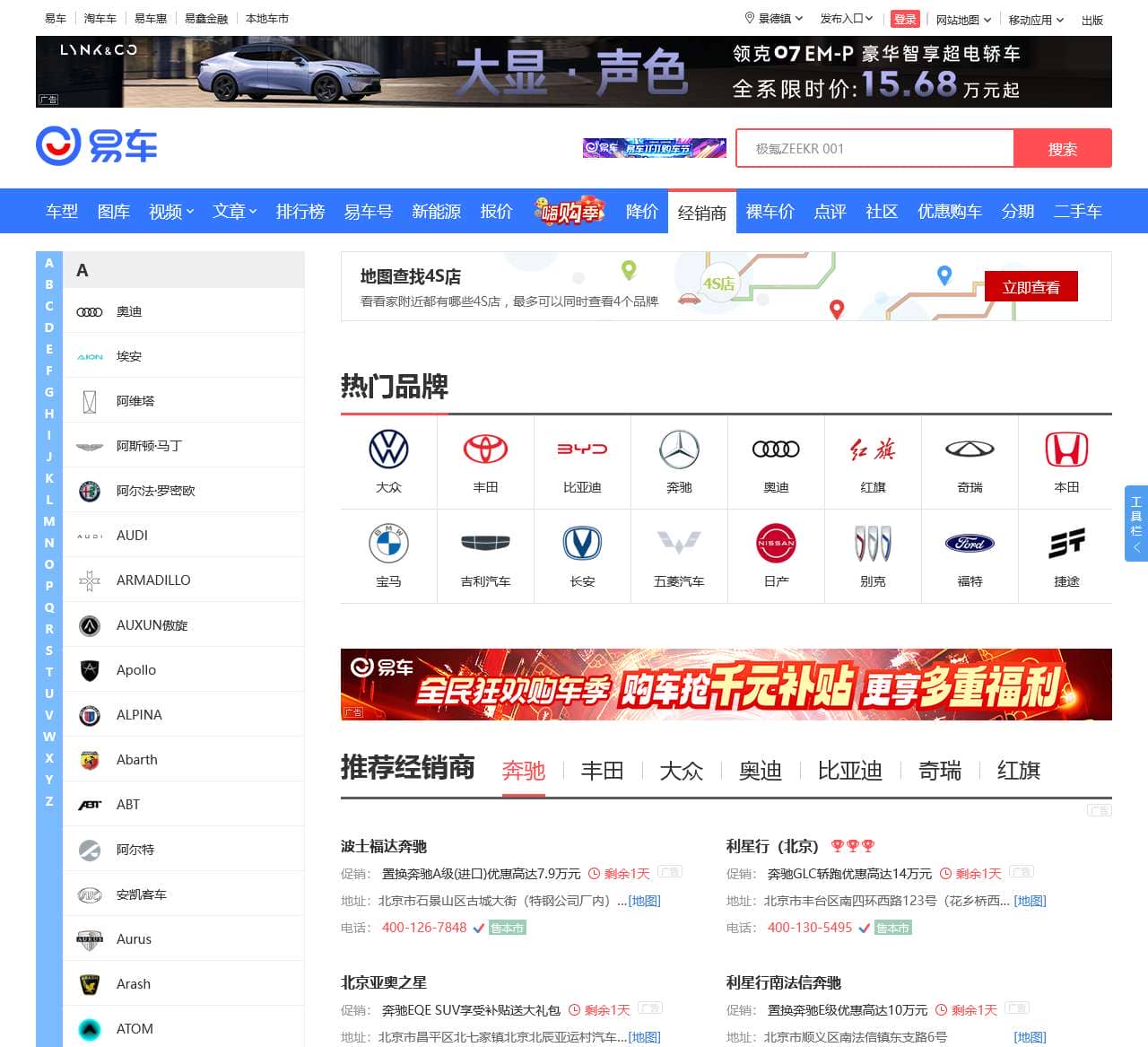This screenshot has height=1047, width=1148.
Task: Expand the 视频 menu in navigation
Action: click(171, 212)
